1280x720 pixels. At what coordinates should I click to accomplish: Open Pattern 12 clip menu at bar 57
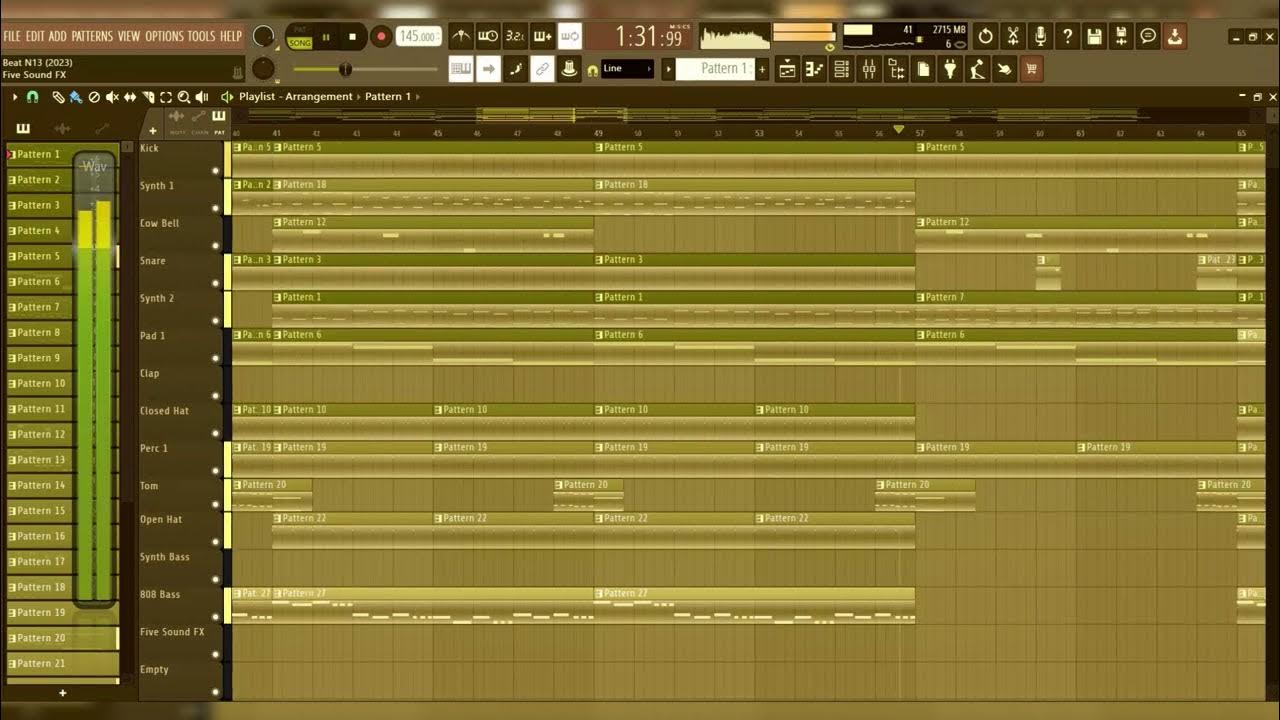(x=920, y=222)
